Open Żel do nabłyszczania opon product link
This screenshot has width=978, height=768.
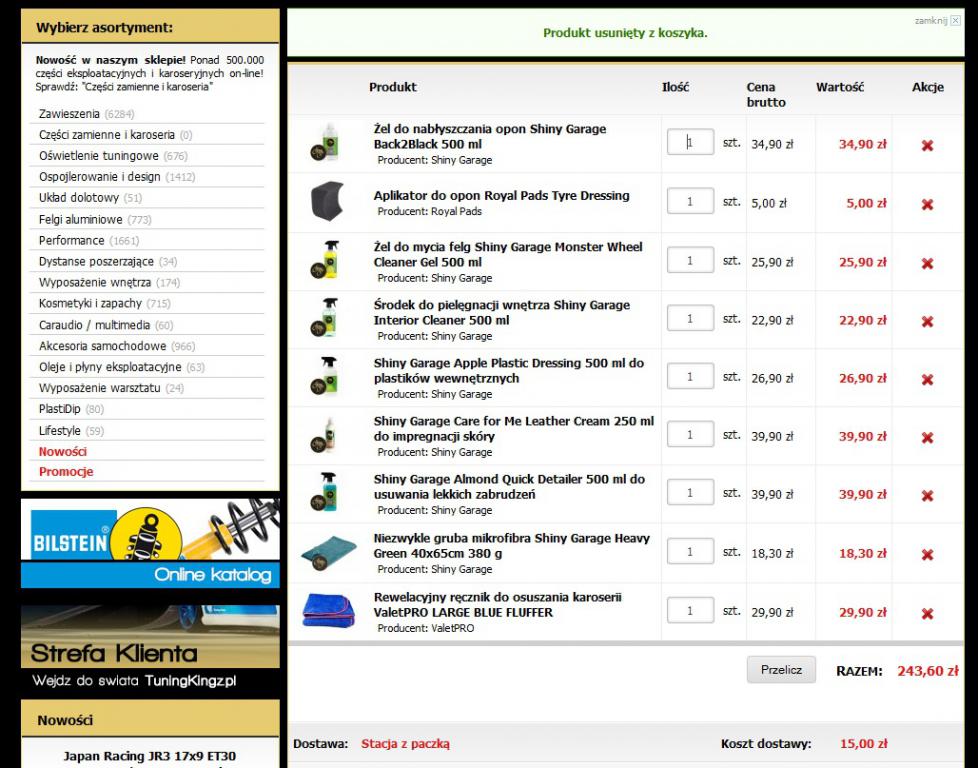[490, 137]
